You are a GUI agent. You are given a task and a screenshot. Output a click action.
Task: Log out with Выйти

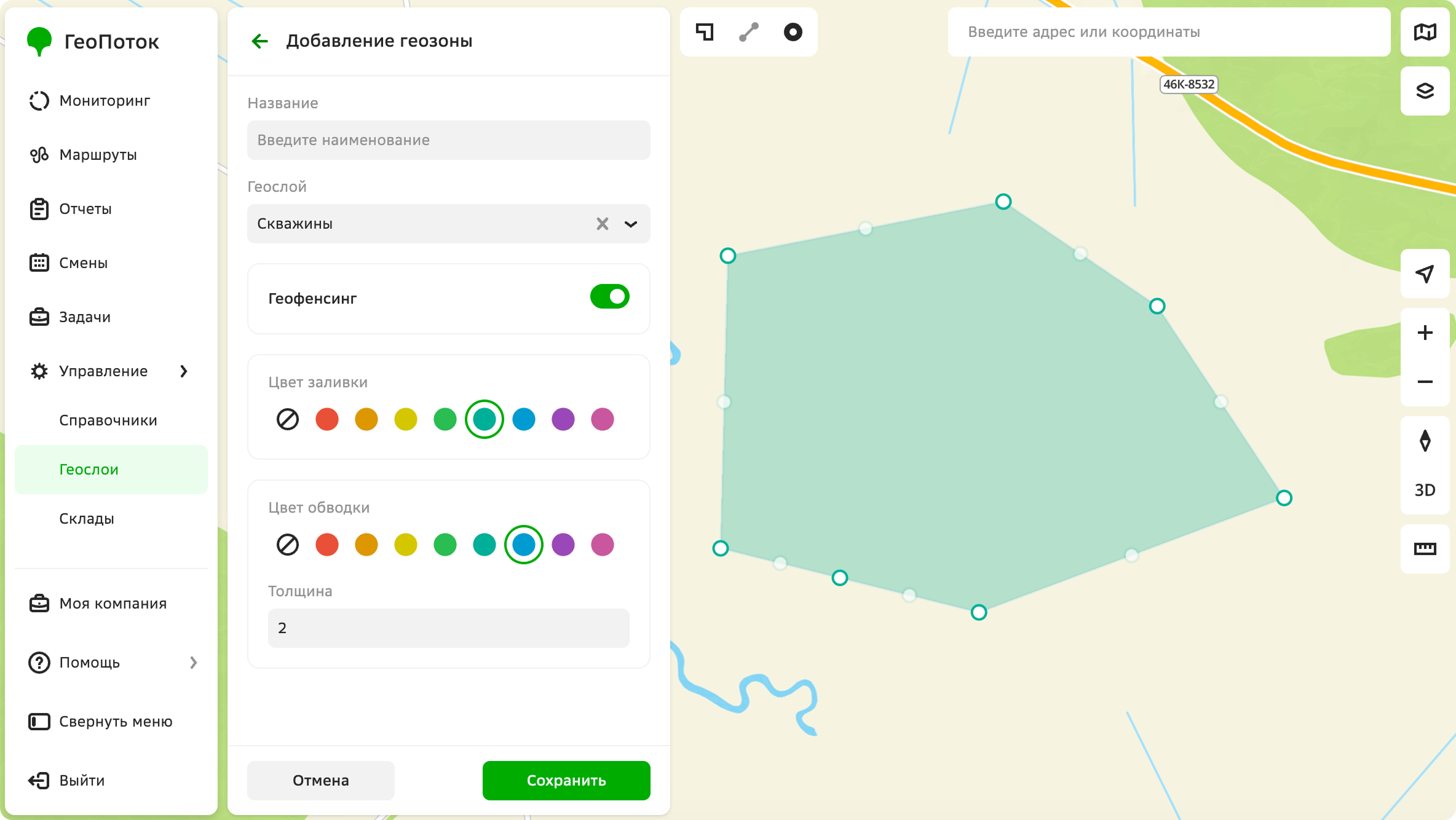click(111, 781)
